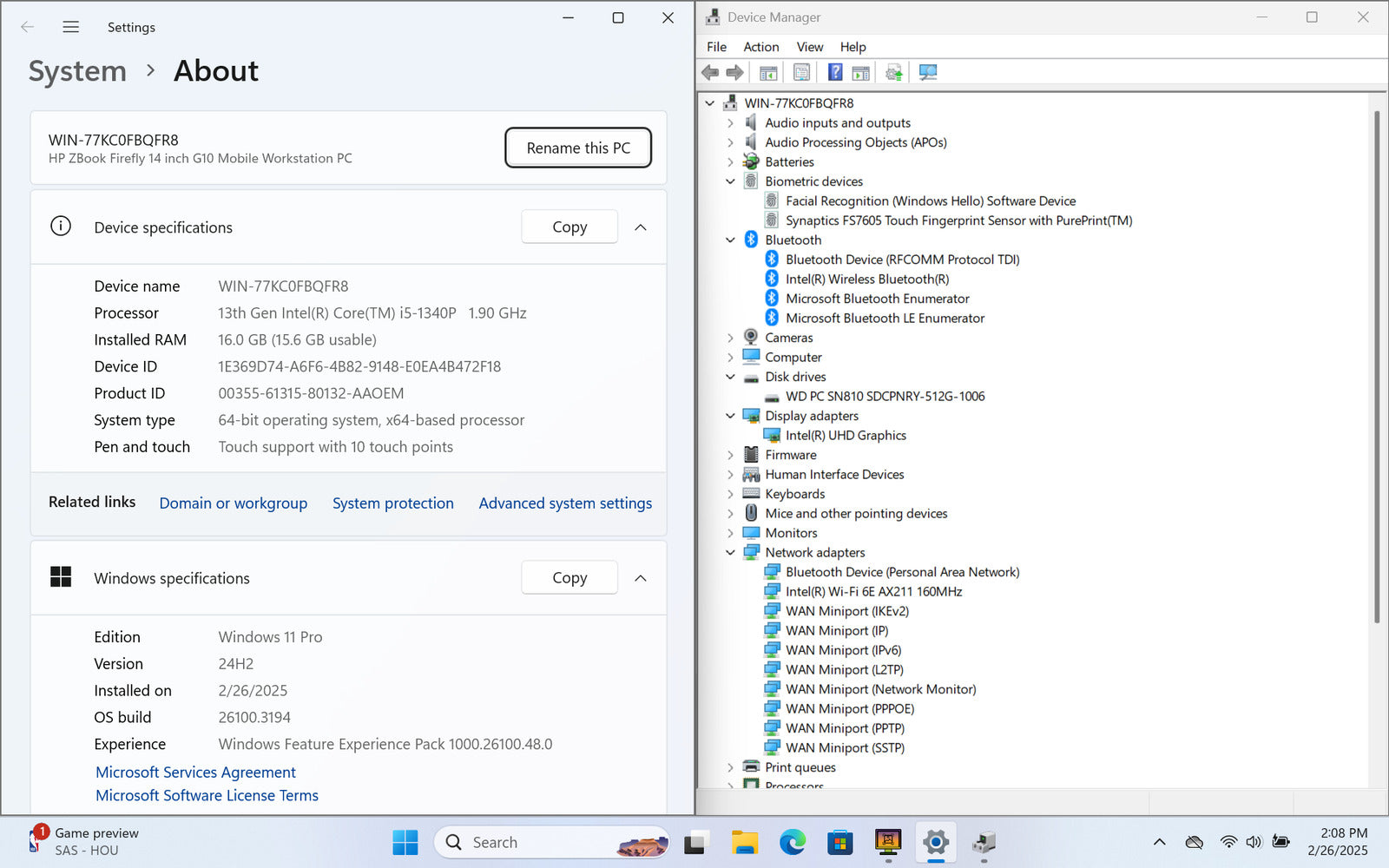Viewport: 1389px width, 868px height.
Task: Open the Help menu in Device Manager
Action: click(x=852, y=47)
